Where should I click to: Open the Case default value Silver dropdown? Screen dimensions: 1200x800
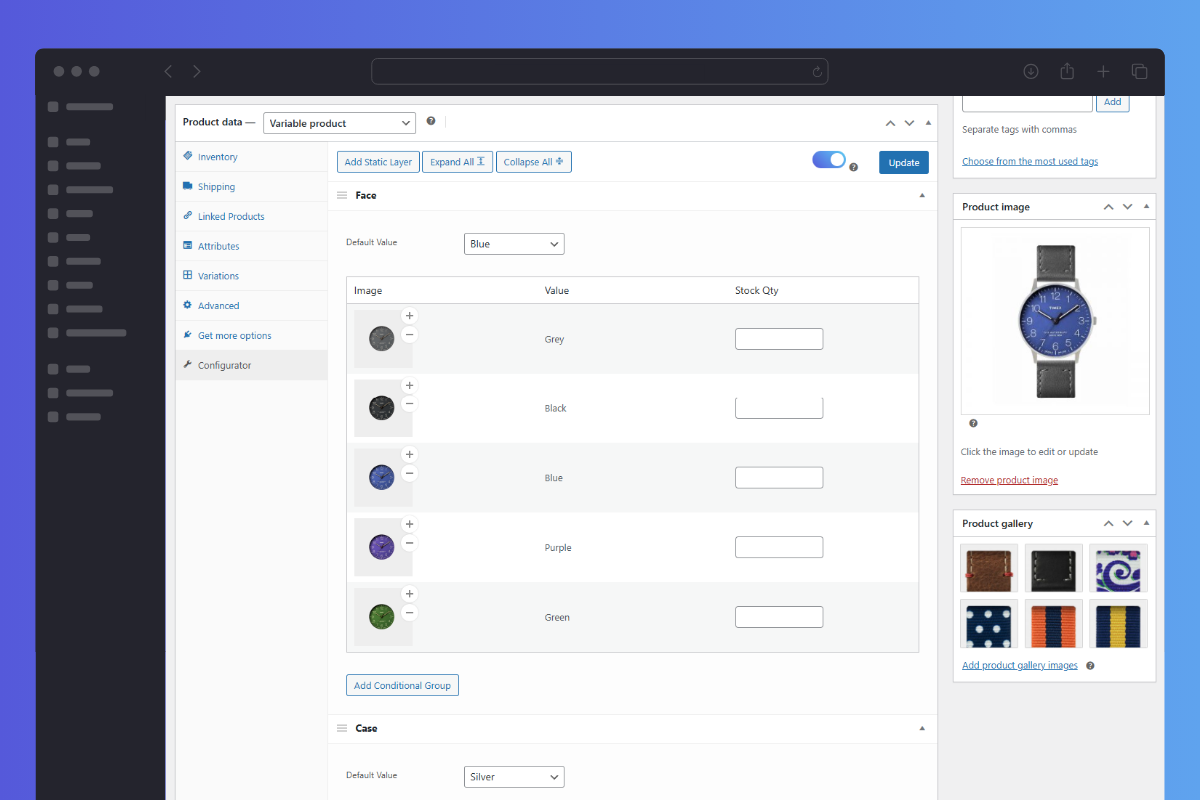pyautogui.click(x=514, y=777)
